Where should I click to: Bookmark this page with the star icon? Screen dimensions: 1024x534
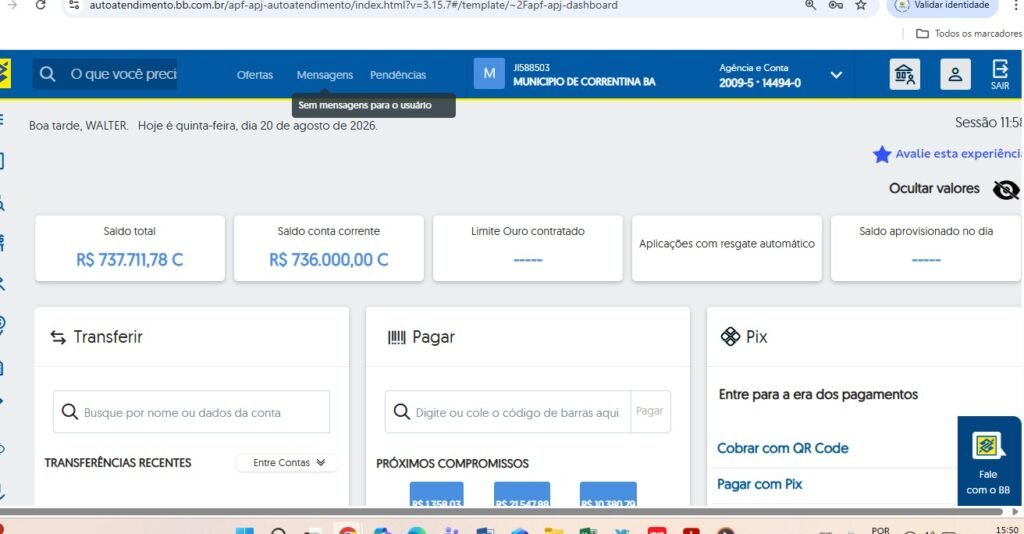[x=861, y=5]
